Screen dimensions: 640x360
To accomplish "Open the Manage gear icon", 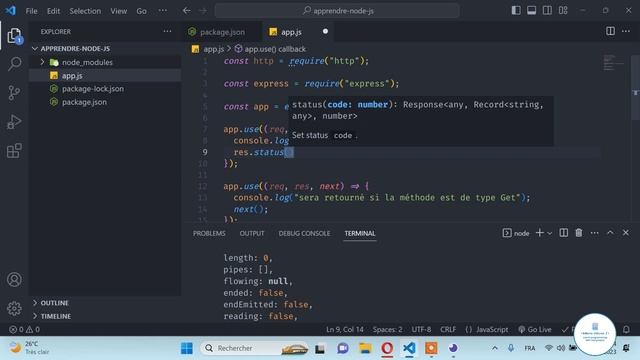I will click(x=14, y=309).
